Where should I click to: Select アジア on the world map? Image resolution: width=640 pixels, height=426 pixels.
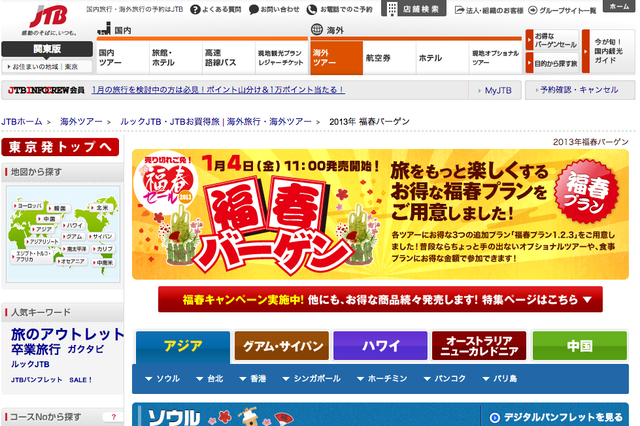click(x=42, y=229)
